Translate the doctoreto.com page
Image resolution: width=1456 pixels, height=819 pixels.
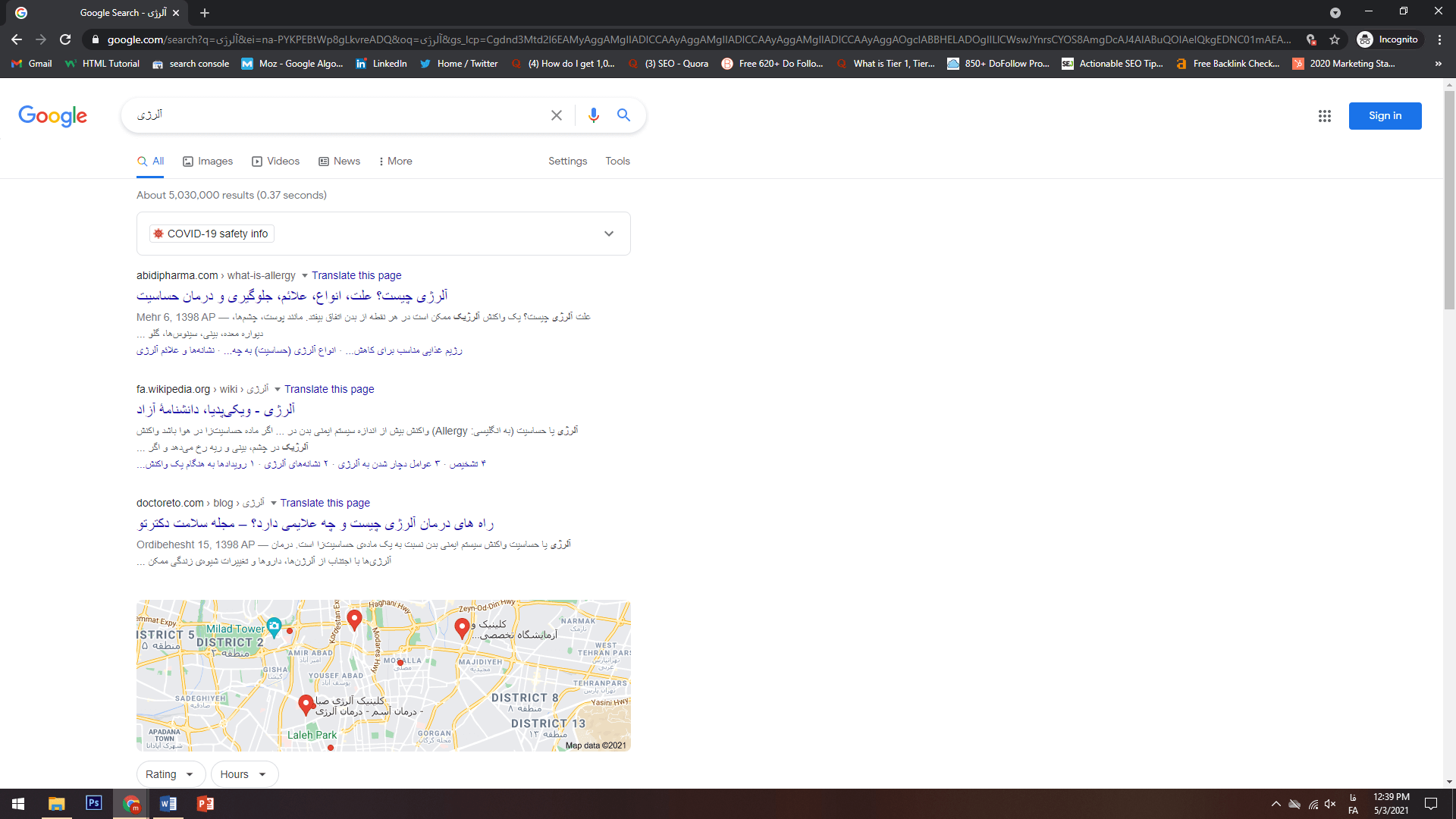tap(325, 503)
